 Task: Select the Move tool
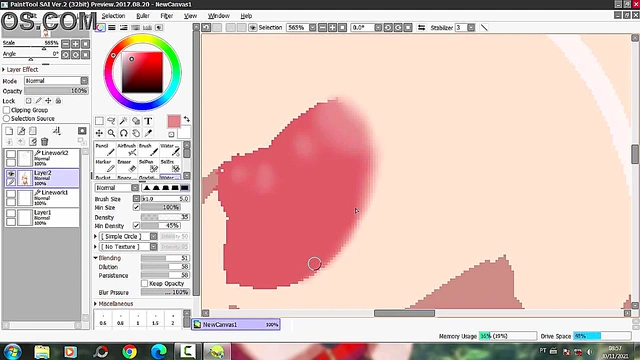(99, 133)
